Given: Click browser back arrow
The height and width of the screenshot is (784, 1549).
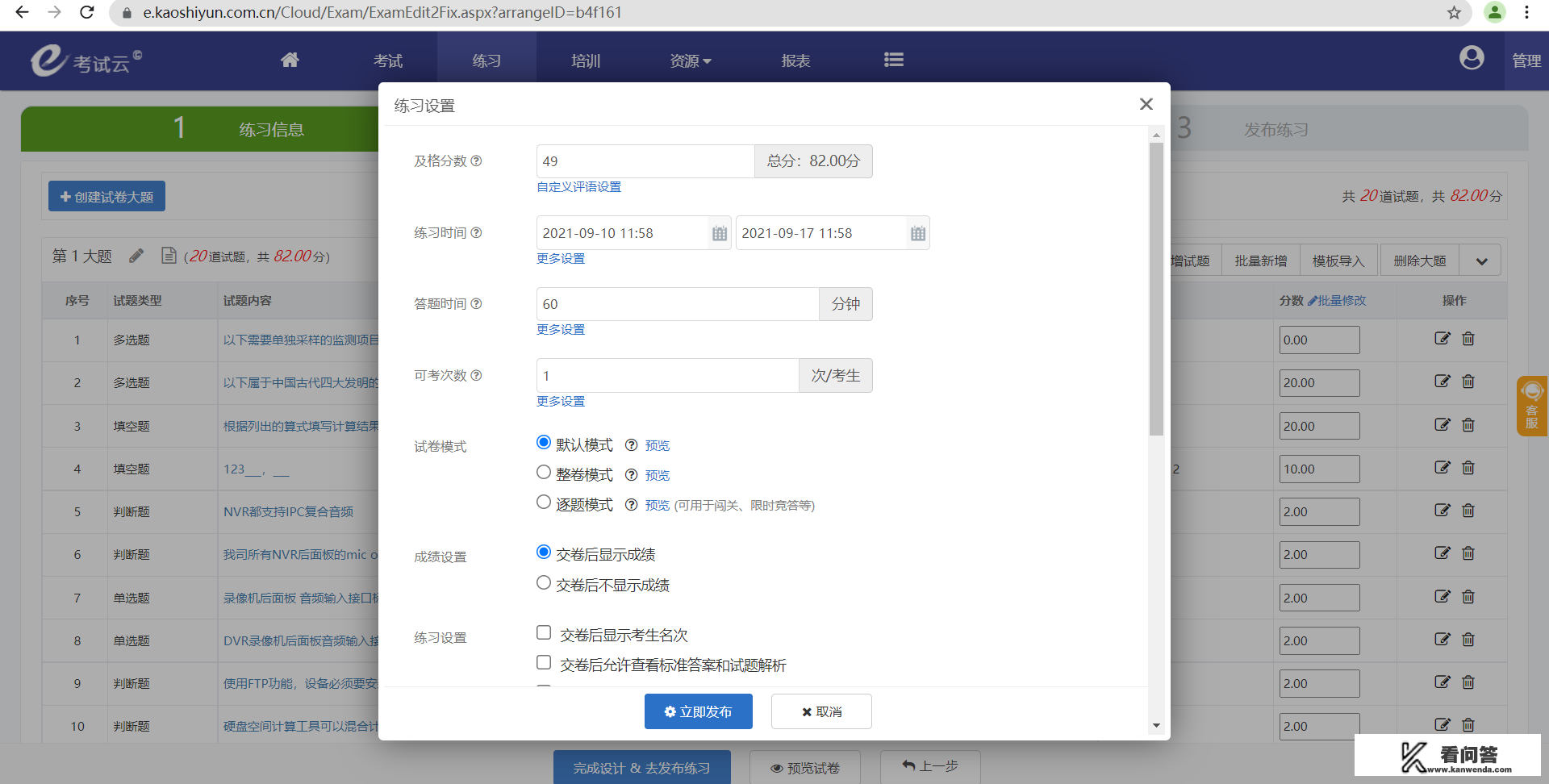Looking at the screenshot, I should pyautogui.click(x=22, y=12).
